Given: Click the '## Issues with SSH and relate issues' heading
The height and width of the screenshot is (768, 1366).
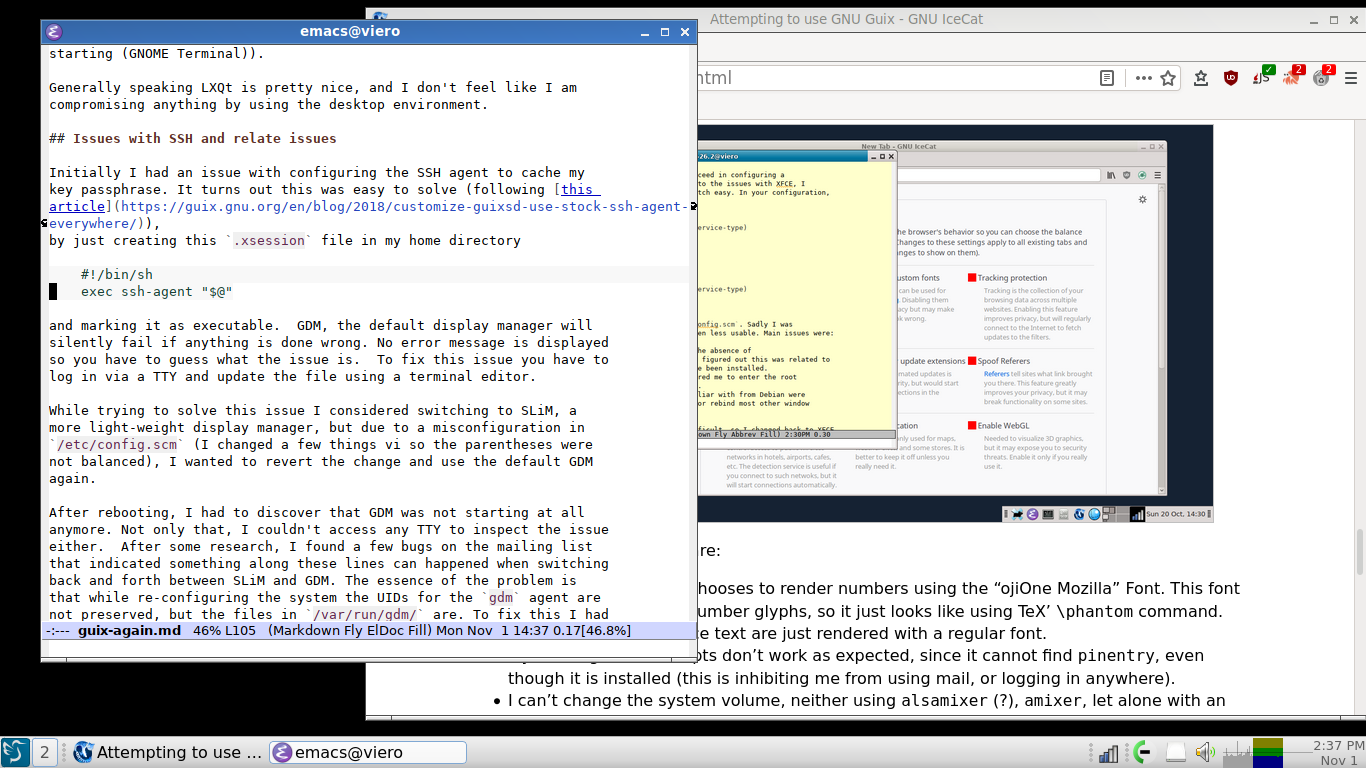Looking at the screenshot, I should click(193, 138).
